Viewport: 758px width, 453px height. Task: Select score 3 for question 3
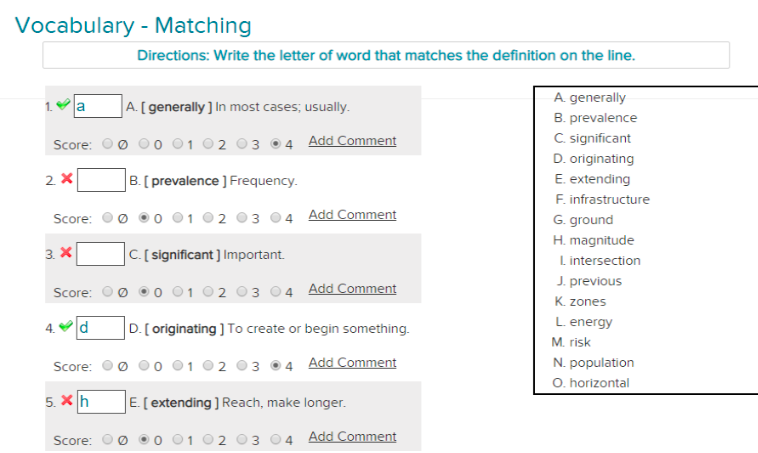pyautogui.click(x=242, y=291)
